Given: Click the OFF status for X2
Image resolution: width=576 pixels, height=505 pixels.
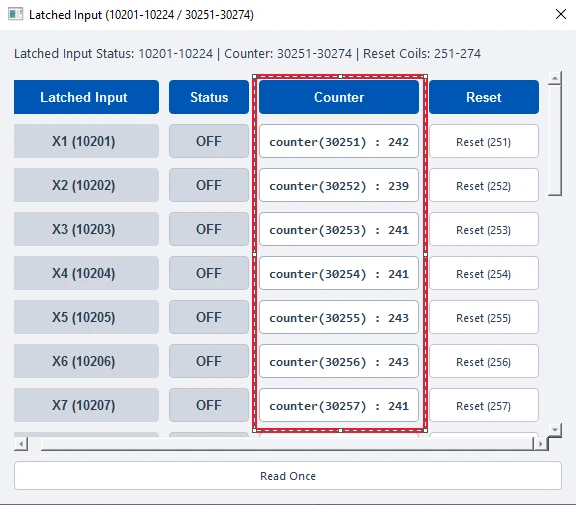Looking at the screenshot, I should (209, 185).
